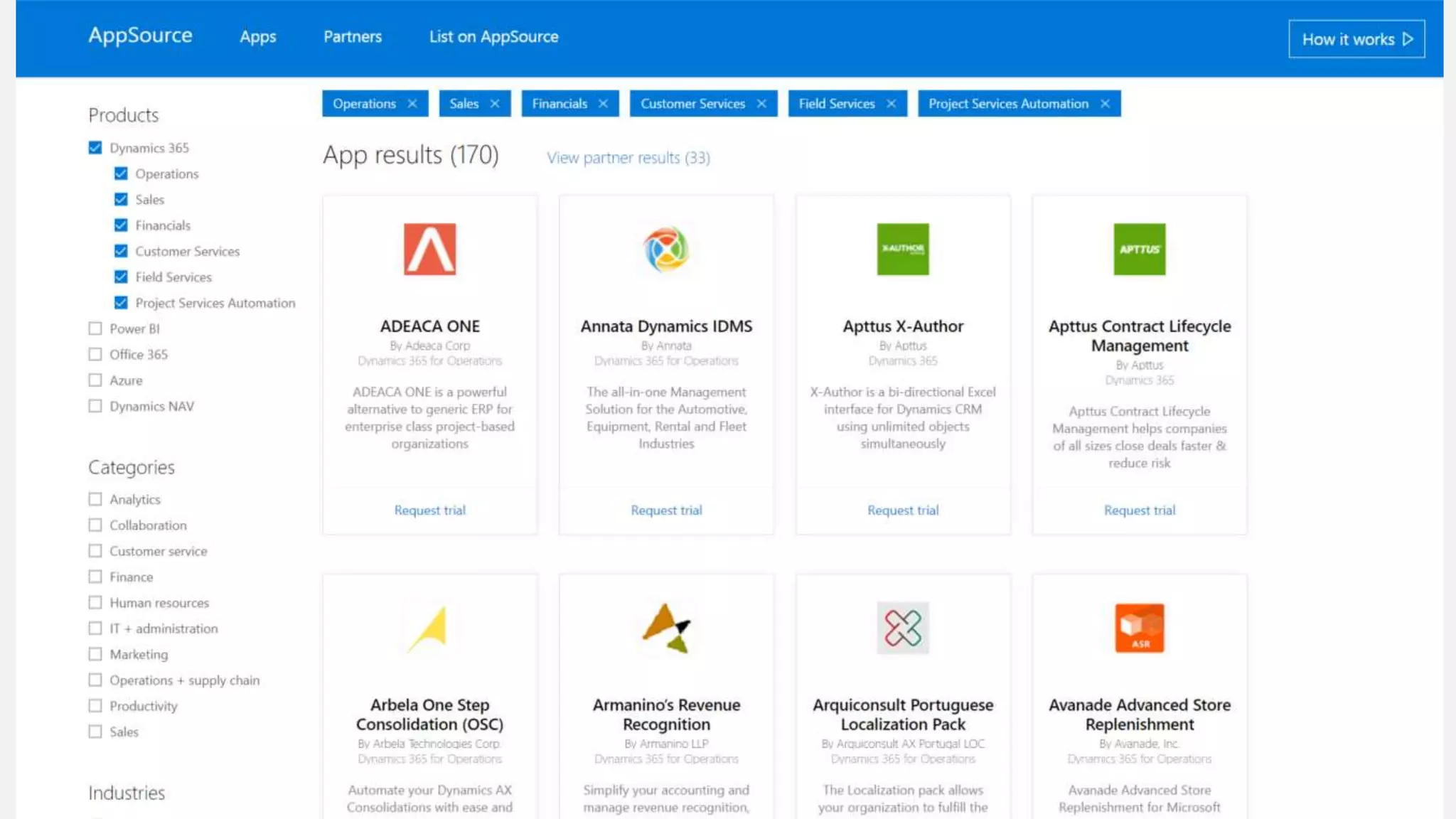Viewport: 1456px width, 819px height.
Task: Enable the Power BI product checkbox
Action: pyautogui.click(x=95, y=328)
